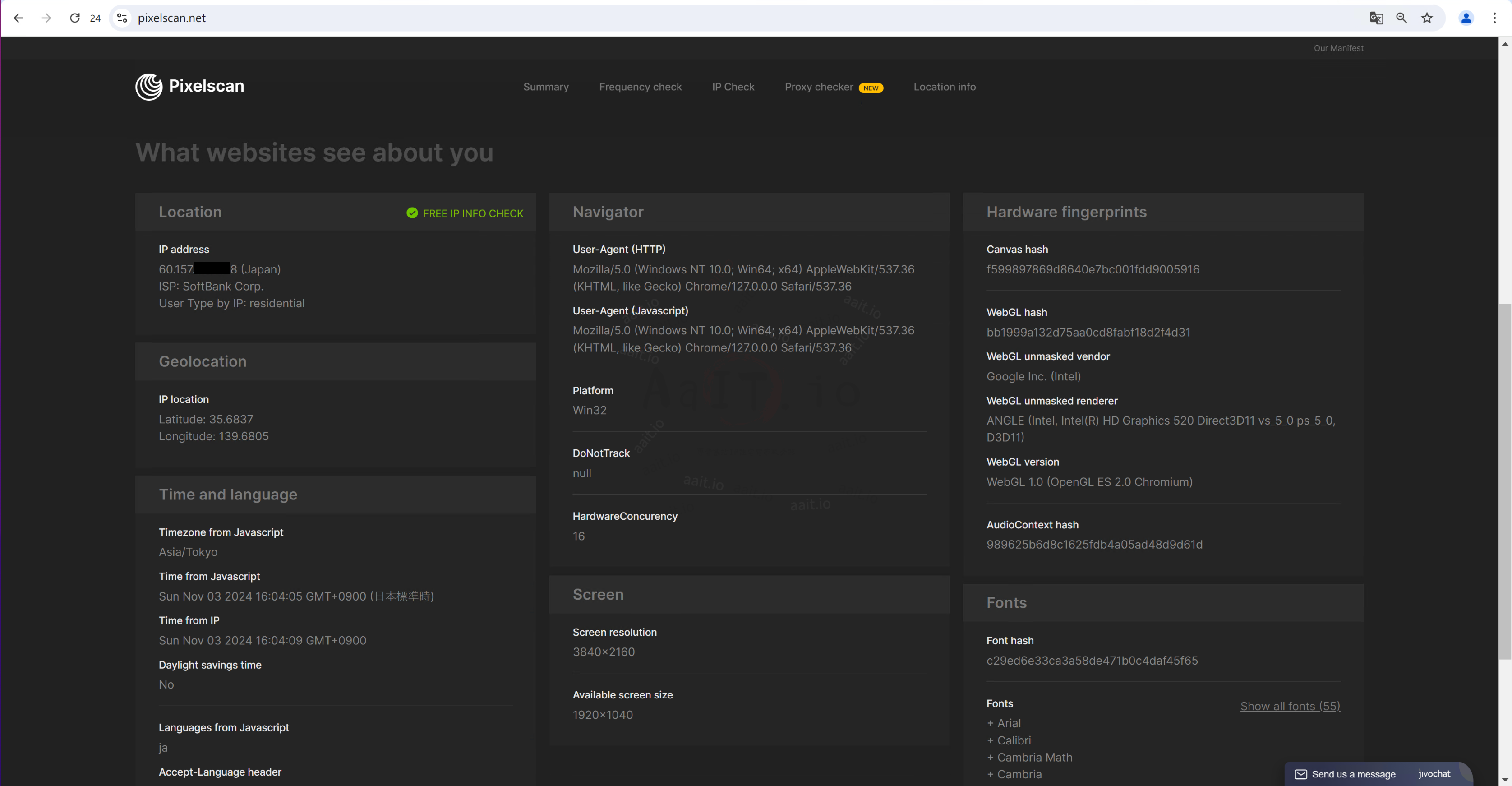Screen dimensions: 1512x786
Task: Click the Win32 platform value
Action: (x=589, y=410)
